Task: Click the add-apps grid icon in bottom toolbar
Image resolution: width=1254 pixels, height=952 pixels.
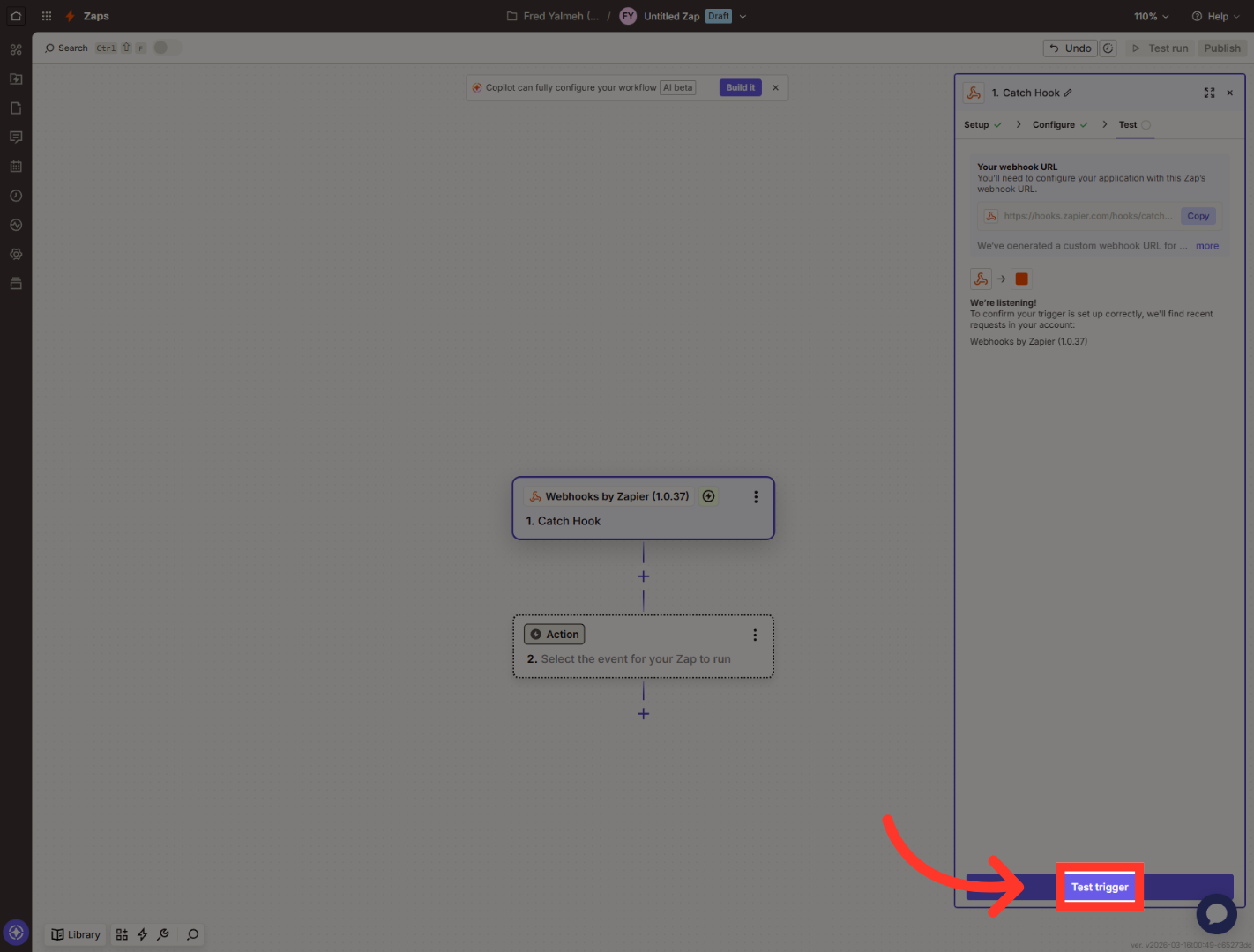Action: click(x=122, y=934)
